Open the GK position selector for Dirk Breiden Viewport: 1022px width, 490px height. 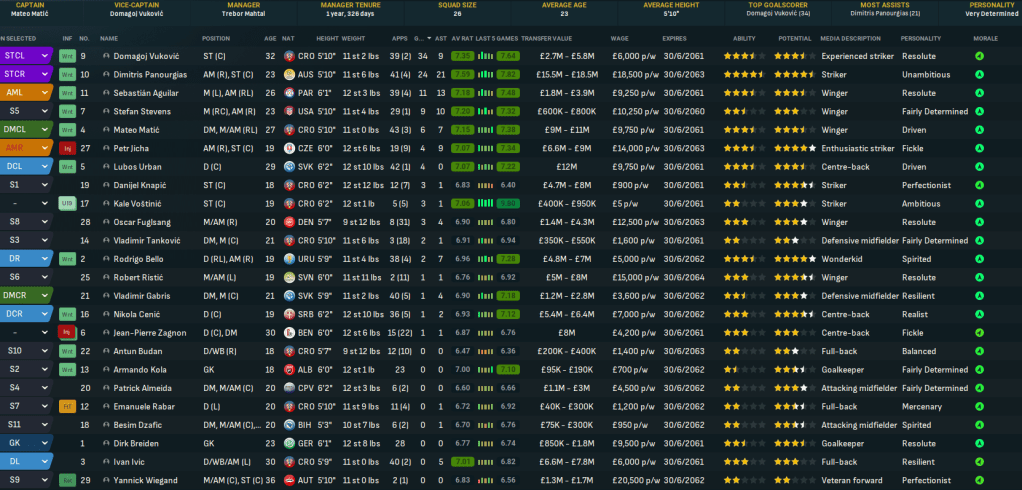click(26, 444)
